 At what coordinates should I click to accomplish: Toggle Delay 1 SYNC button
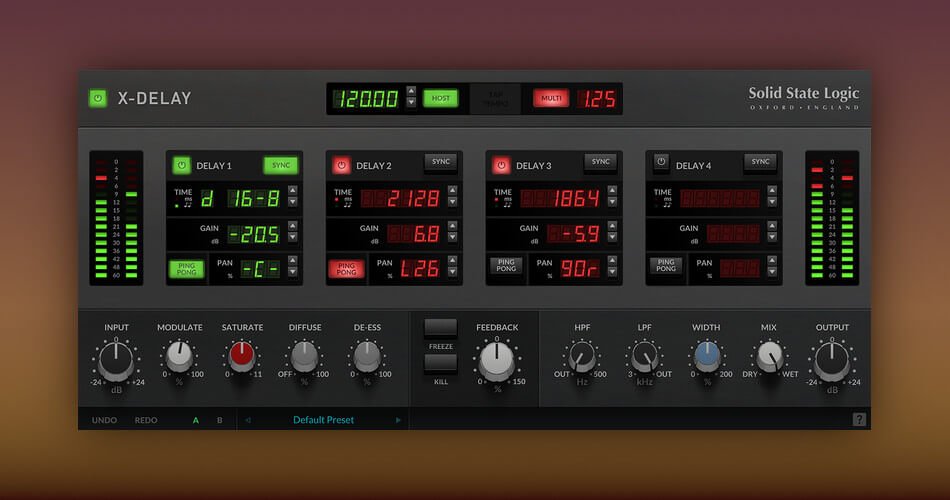[281, 165]
